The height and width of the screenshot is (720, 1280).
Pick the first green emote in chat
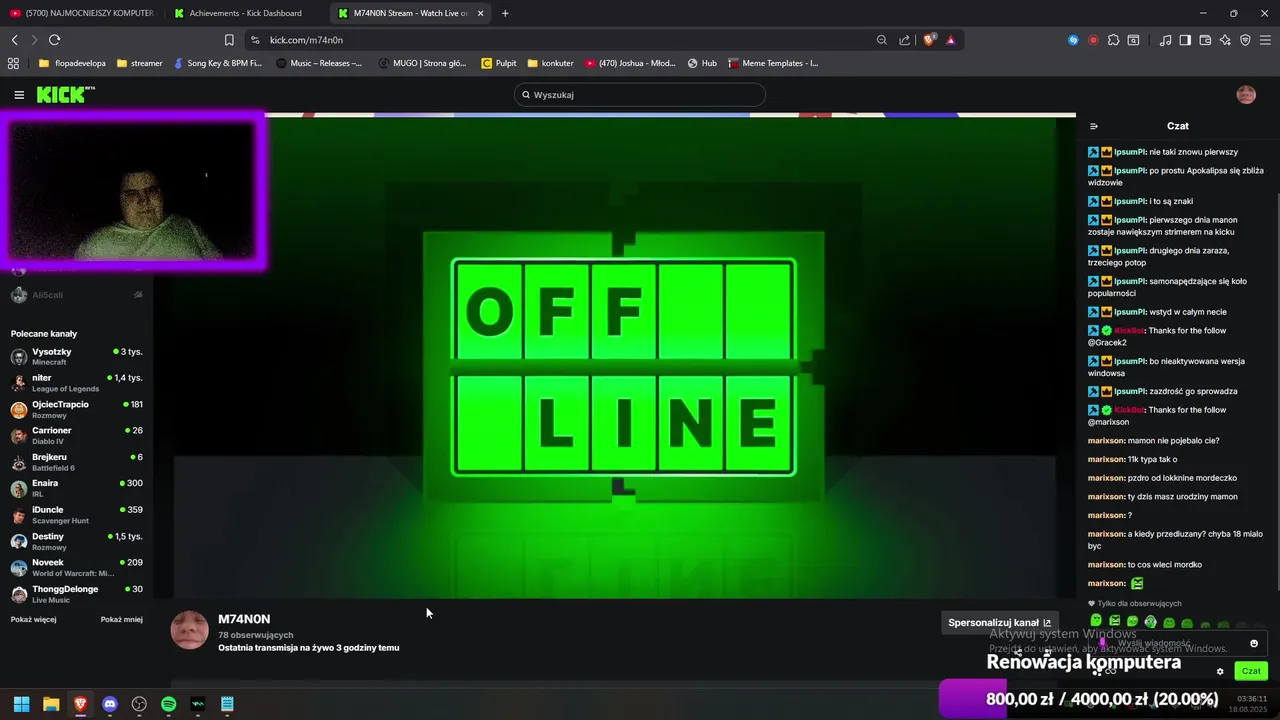click(x=1096, y=621)
